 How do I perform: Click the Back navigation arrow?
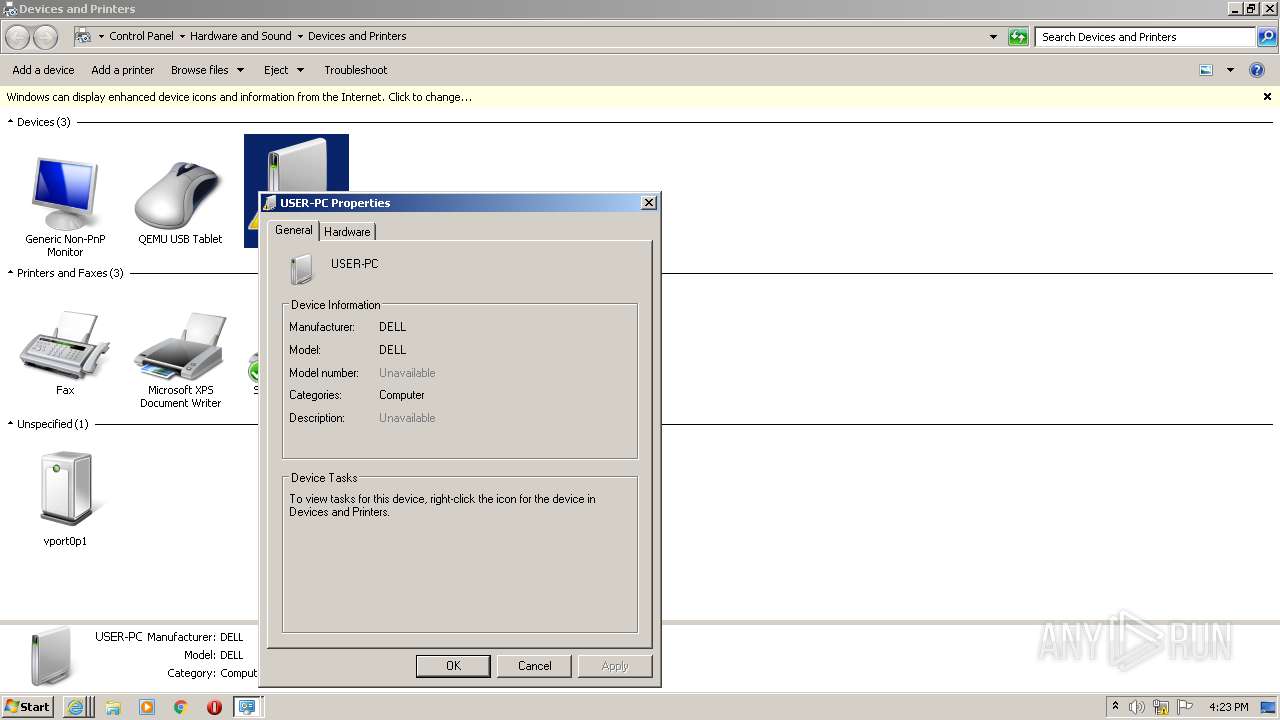(x=17, y=37)
